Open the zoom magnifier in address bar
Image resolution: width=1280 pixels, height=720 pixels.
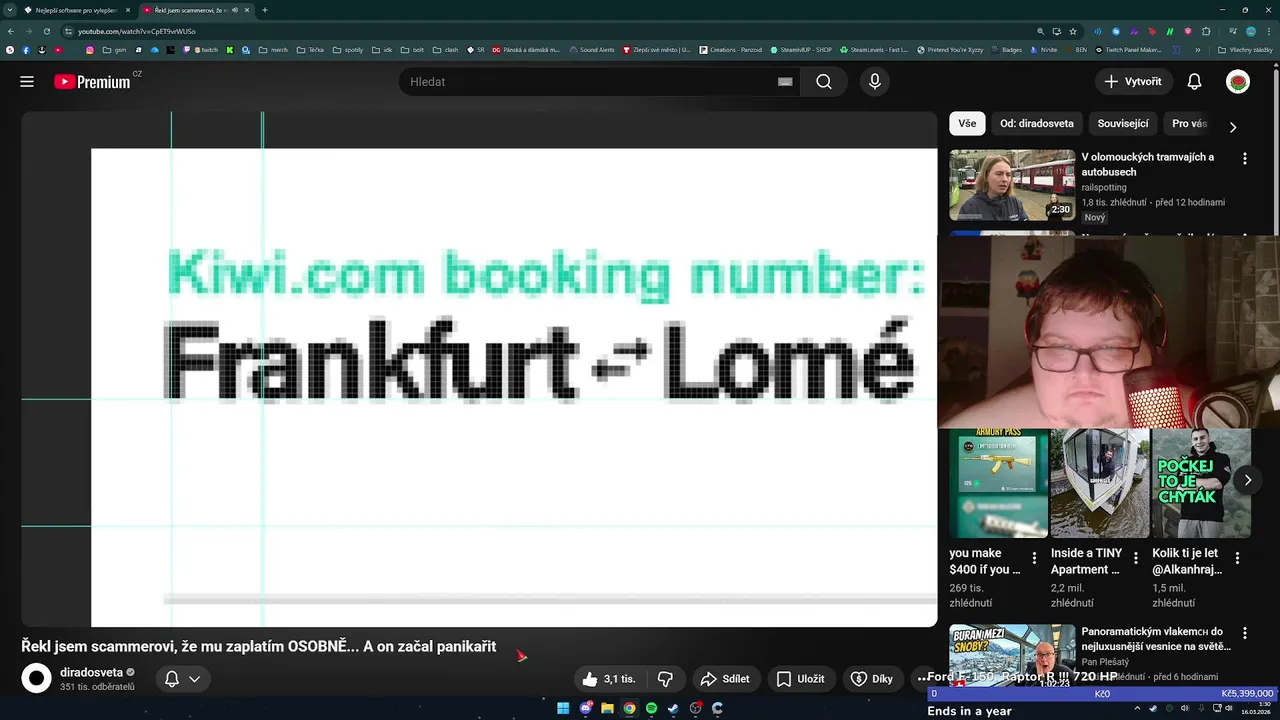pos(1040,31)
